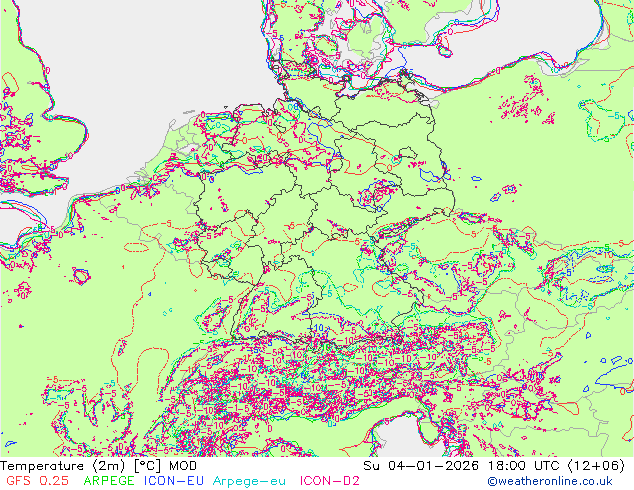Click the ARPEGE legend label
Image resolution: width=634 pixels, height=490 pixels.
pos(109,481)
